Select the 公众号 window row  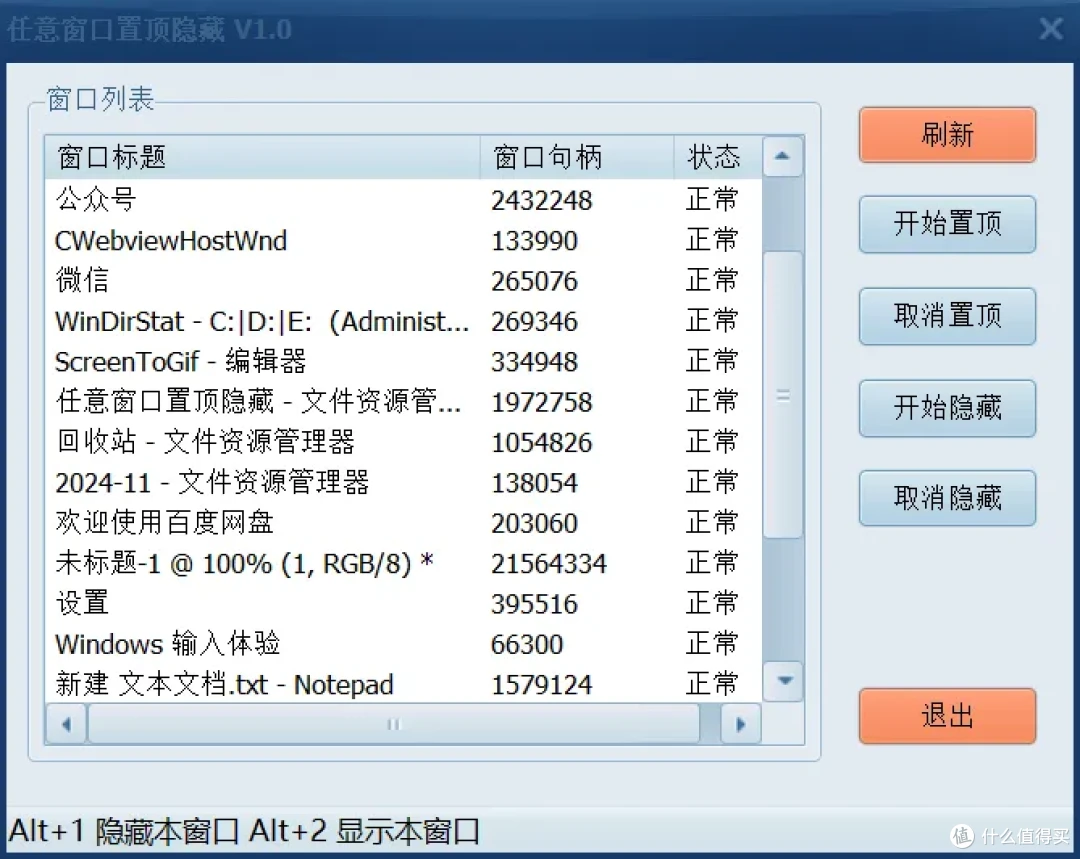404,200
